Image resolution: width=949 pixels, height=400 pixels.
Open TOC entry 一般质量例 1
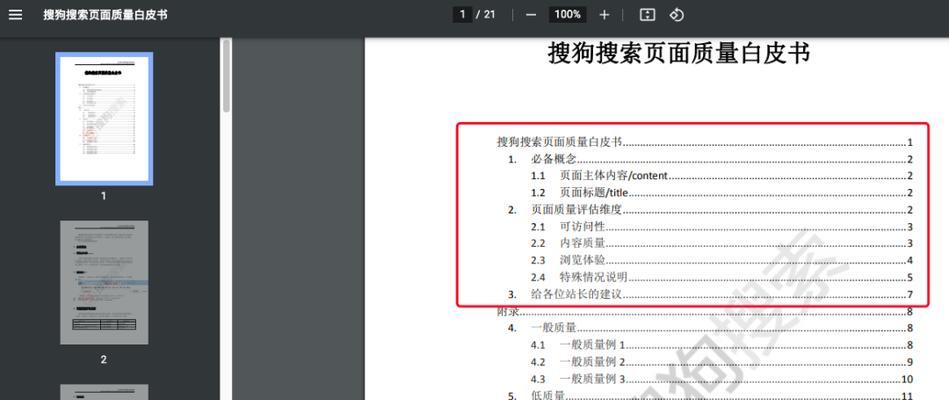pyautogui.click(x=721, y=346)
